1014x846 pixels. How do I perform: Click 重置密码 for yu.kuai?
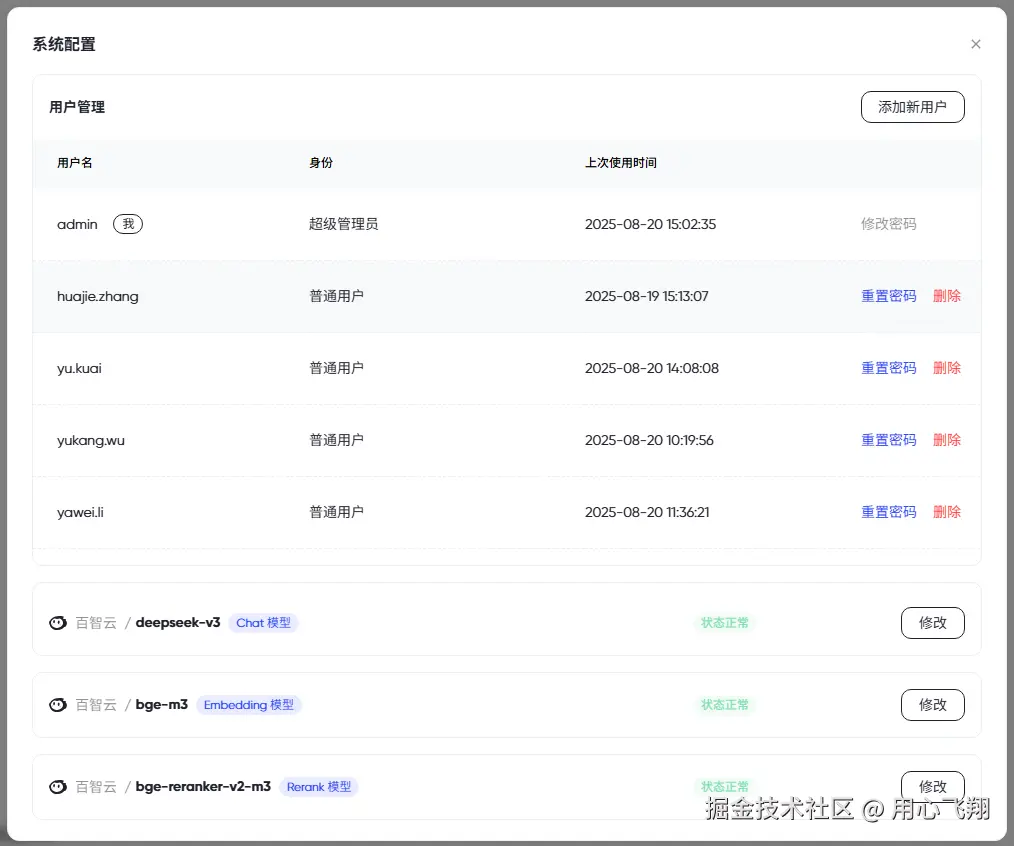[888, 368]
